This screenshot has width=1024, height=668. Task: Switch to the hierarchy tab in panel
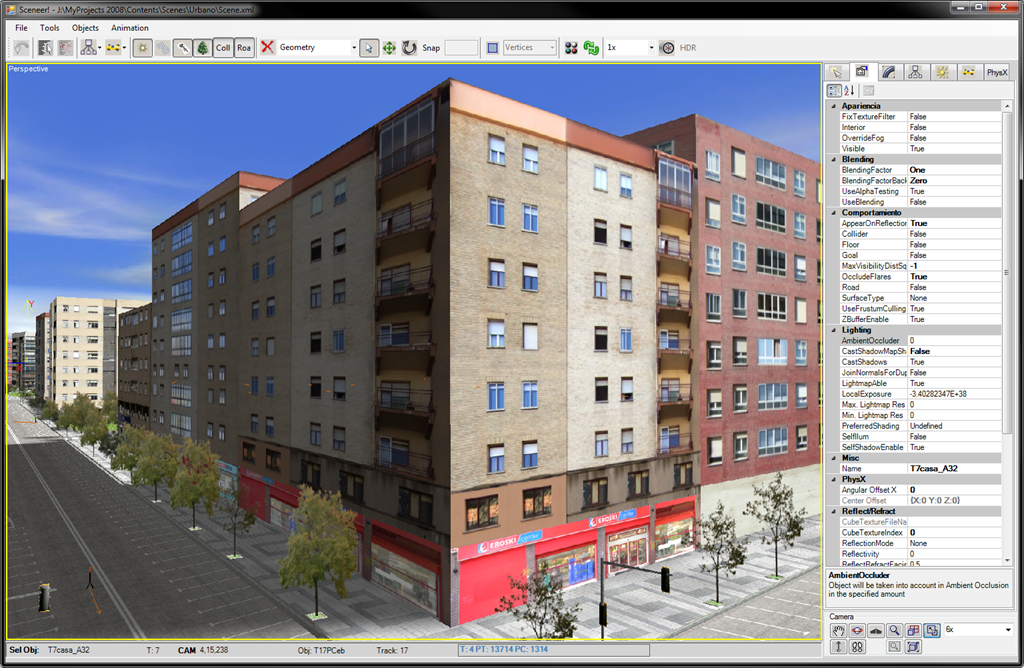pos(915,72)
